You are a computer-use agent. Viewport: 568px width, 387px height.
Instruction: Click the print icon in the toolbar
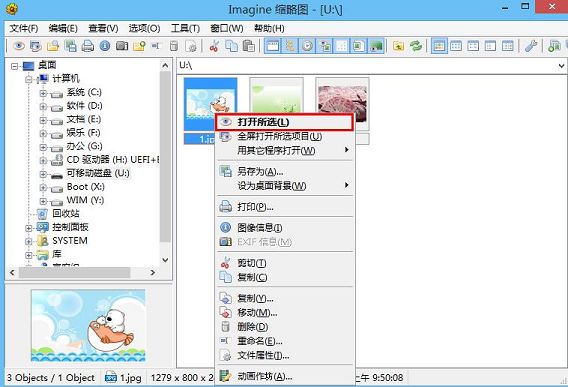pos(88,46)
